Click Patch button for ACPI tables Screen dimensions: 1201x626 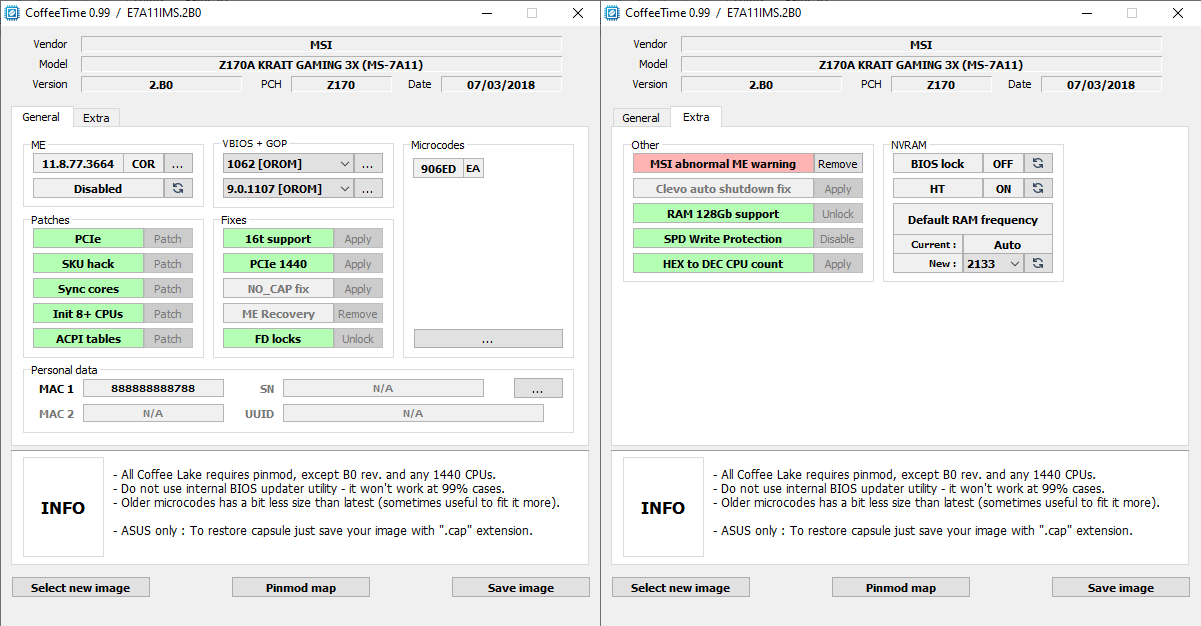[x=168, y=338]
